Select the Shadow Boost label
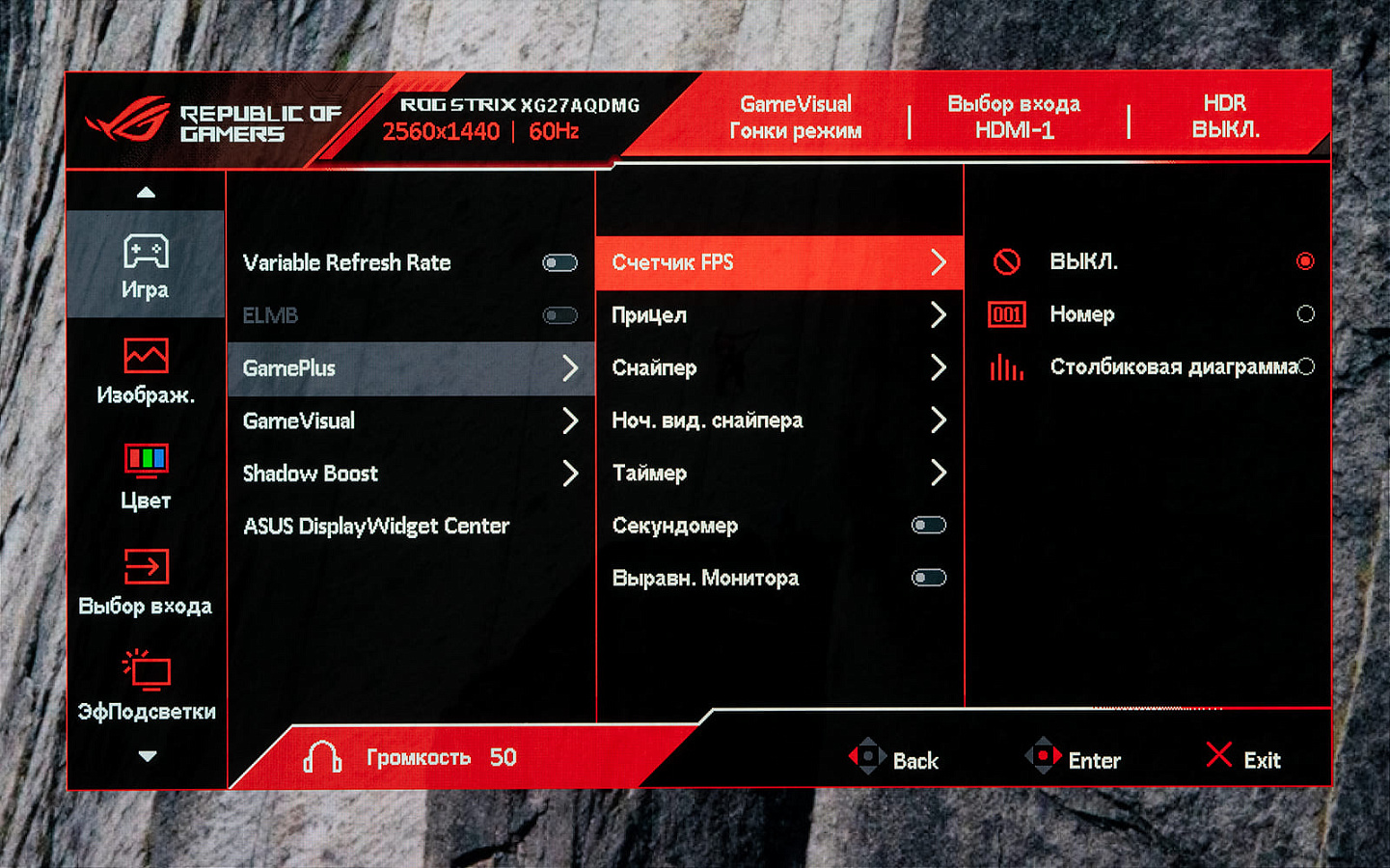Screen dimensions: 1390x868 pos(311,474)
